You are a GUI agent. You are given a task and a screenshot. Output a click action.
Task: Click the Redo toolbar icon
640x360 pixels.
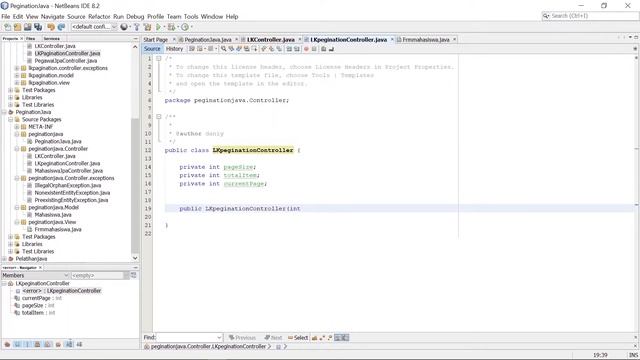point(61,27)
